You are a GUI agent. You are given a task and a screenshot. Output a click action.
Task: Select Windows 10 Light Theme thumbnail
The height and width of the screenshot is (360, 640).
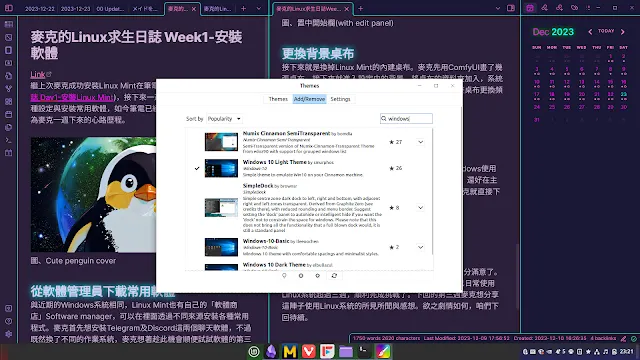coord(221,168)
